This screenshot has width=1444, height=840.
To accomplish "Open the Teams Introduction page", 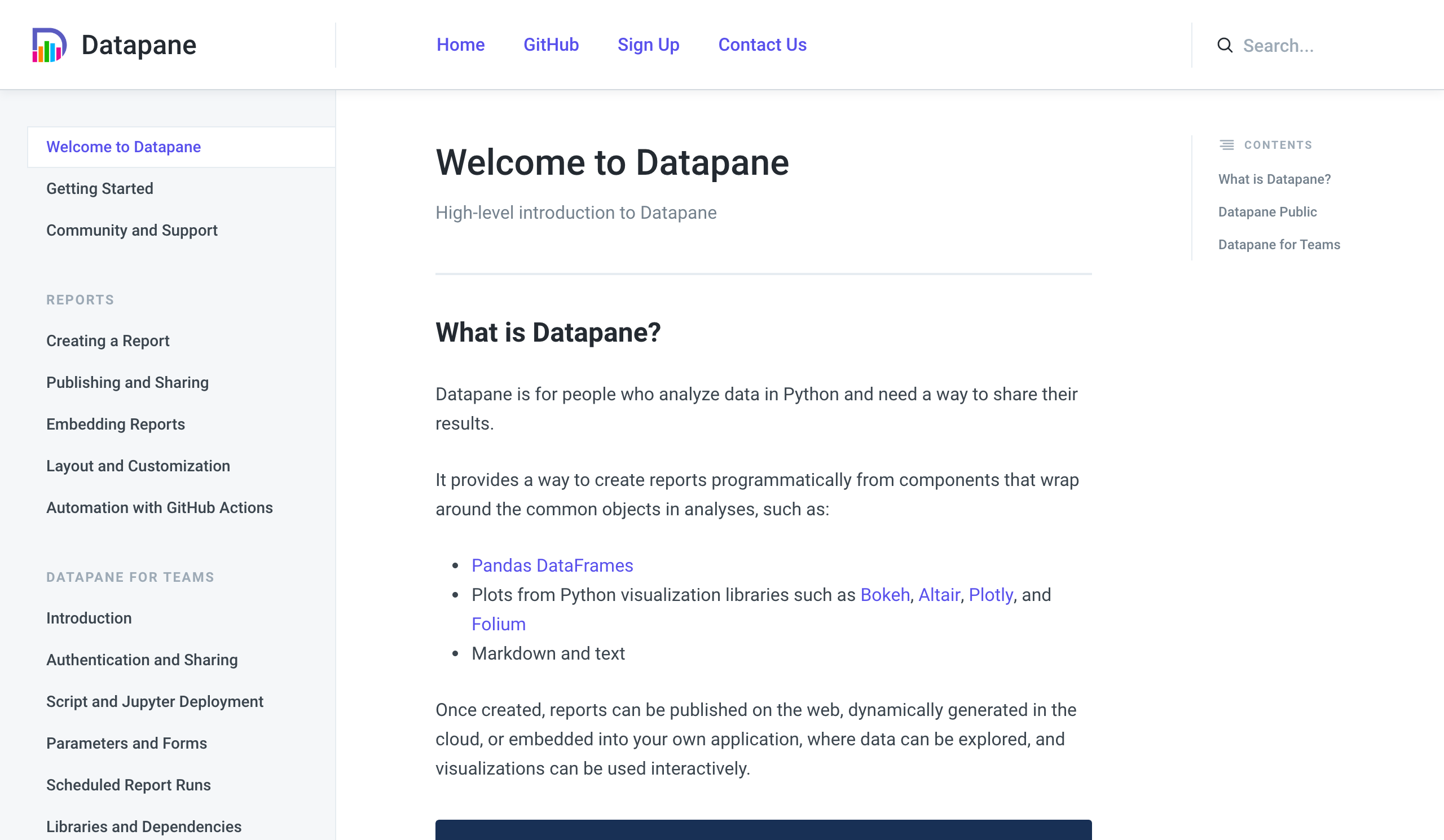I will pos(89,618).
